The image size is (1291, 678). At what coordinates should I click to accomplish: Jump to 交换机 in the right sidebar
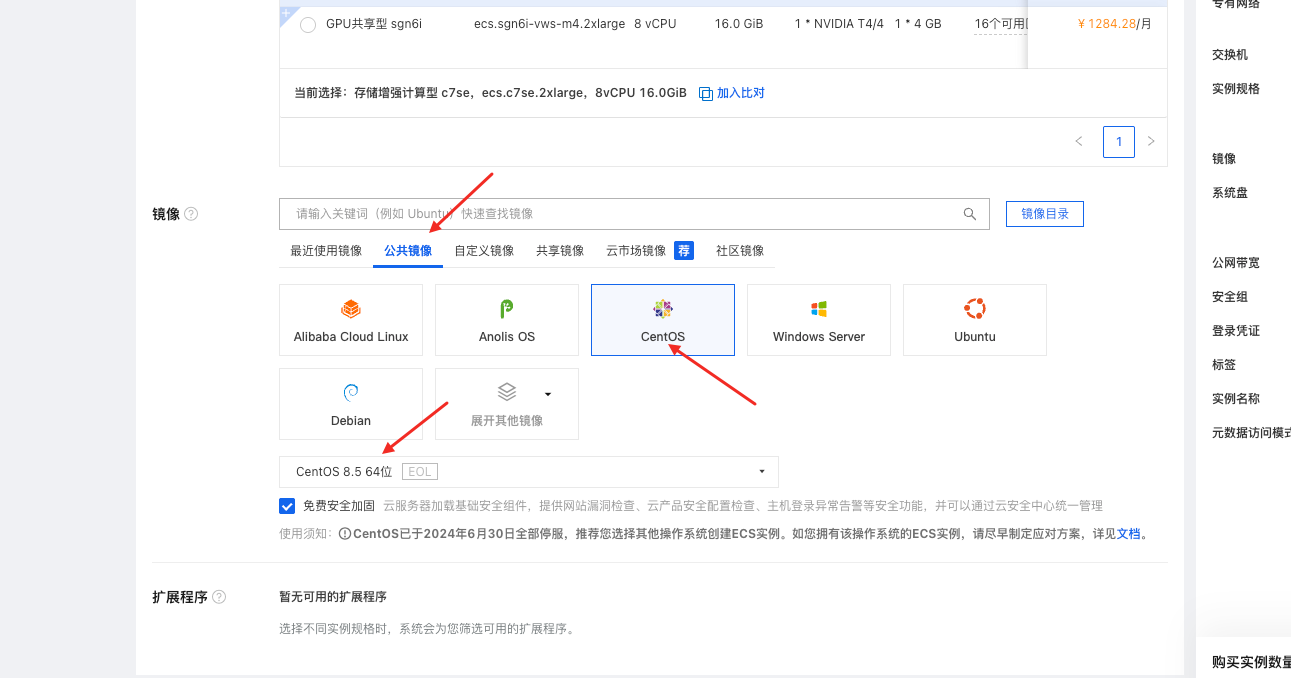pos(1230,55)
